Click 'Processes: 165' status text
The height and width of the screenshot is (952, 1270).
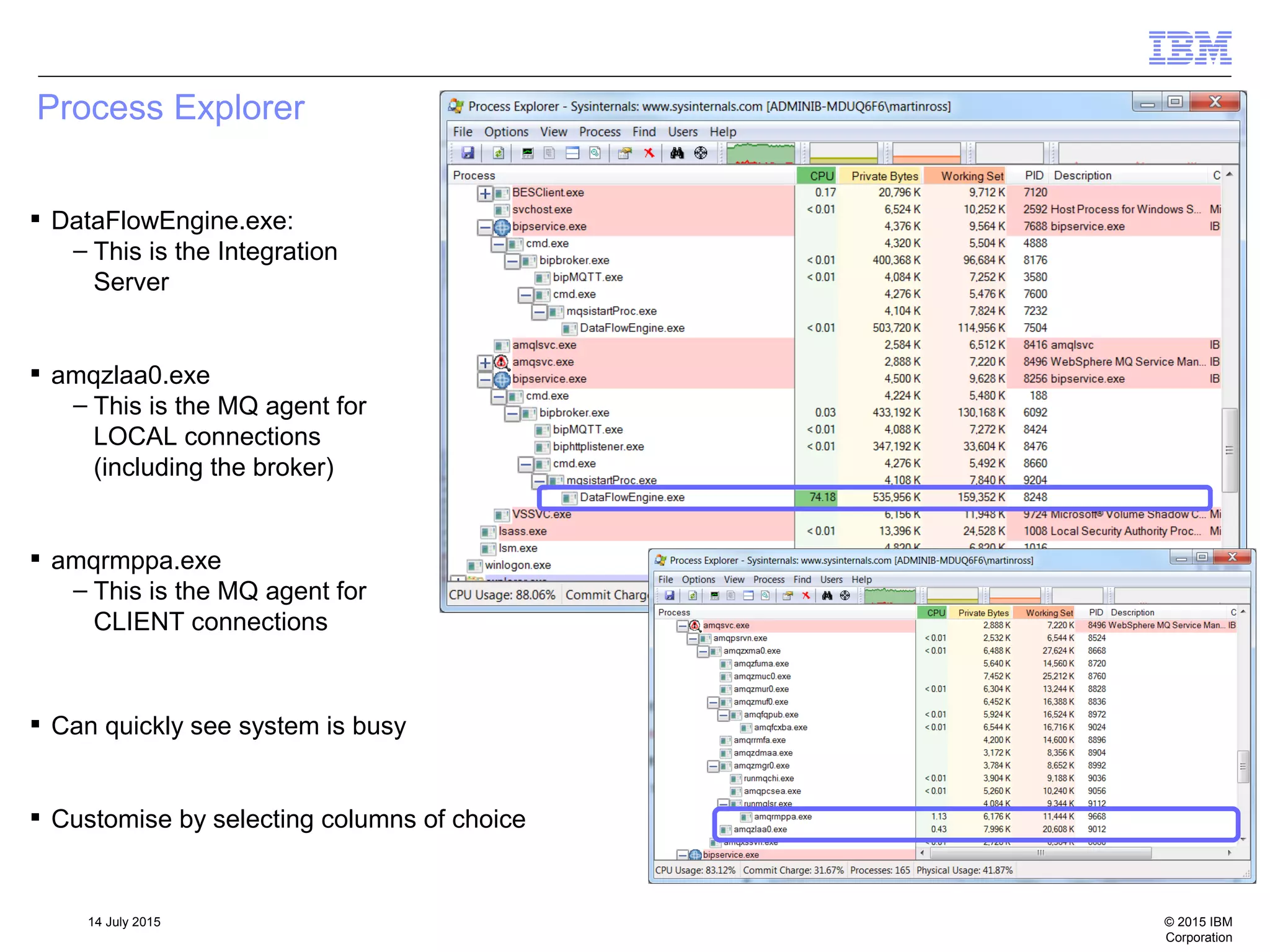point(880,870)
